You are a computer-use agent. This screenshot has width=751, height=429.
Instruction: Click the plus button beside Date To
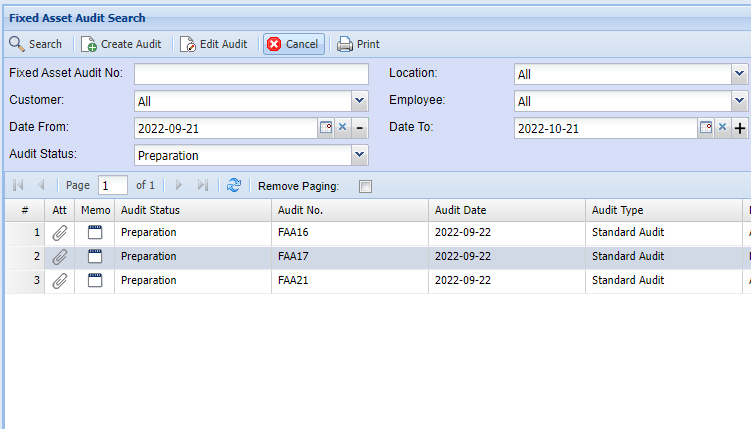tap(740, 128)
